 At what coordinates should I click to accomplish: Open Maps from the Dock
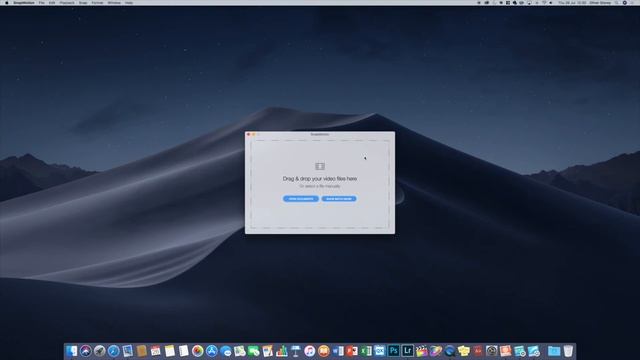[x=240, y=351]
